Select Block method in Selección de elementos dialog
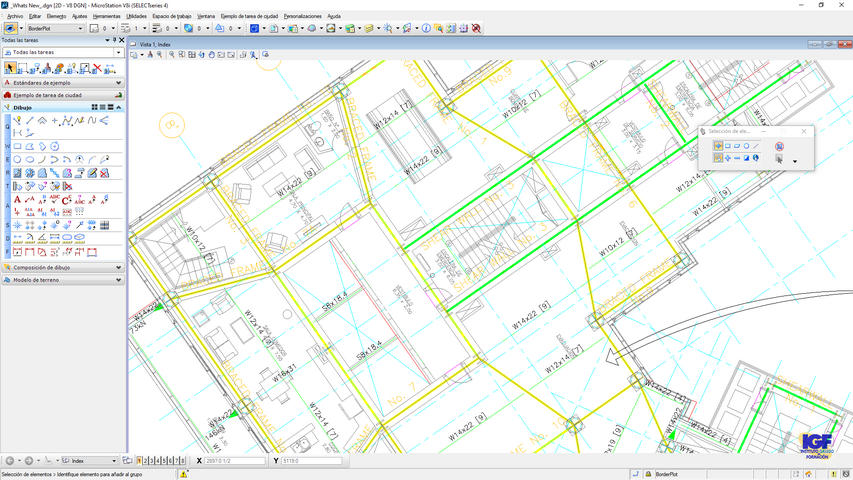 (x=728, y=146)
